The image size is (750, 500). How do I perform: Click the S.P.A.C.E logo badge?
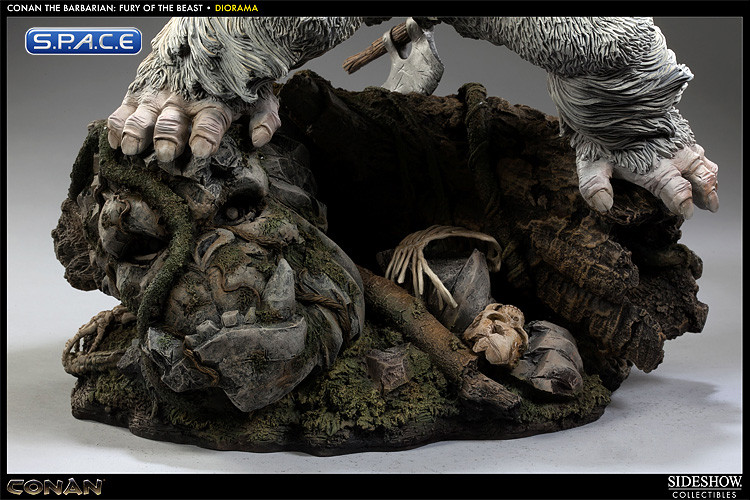pyautogui.click(x=83, y=41)
